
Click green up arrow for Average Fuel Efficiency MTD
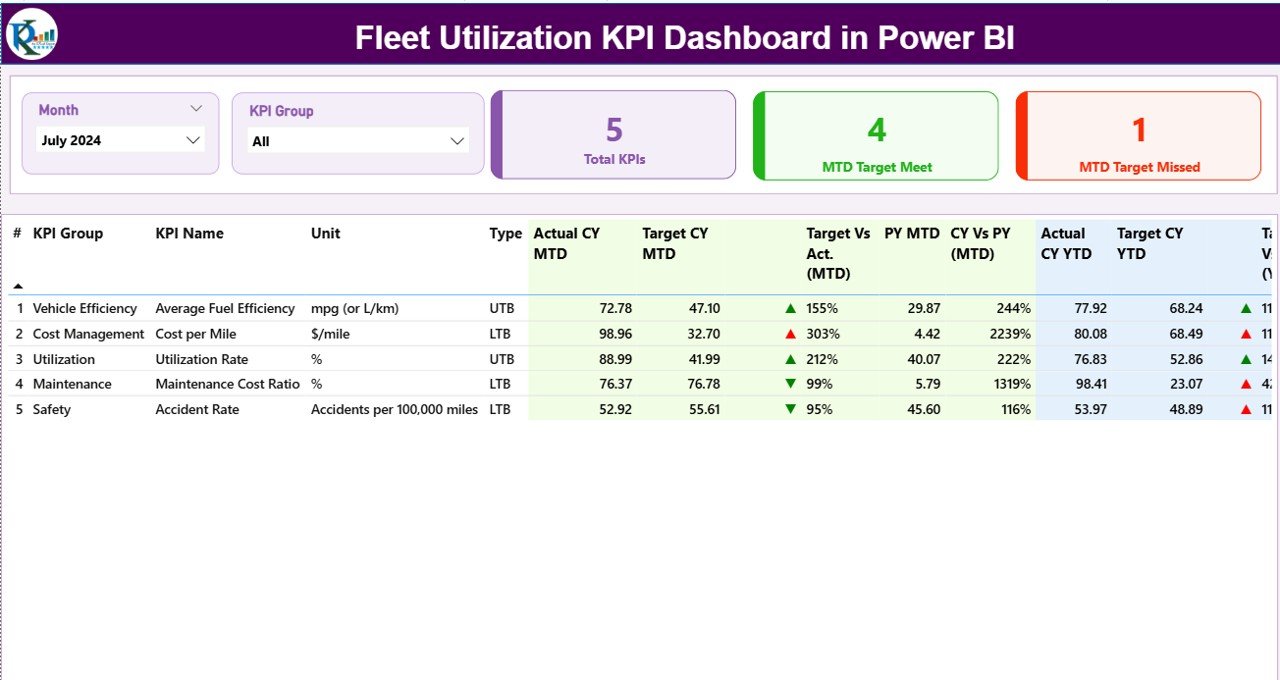(x=791, y=309)
